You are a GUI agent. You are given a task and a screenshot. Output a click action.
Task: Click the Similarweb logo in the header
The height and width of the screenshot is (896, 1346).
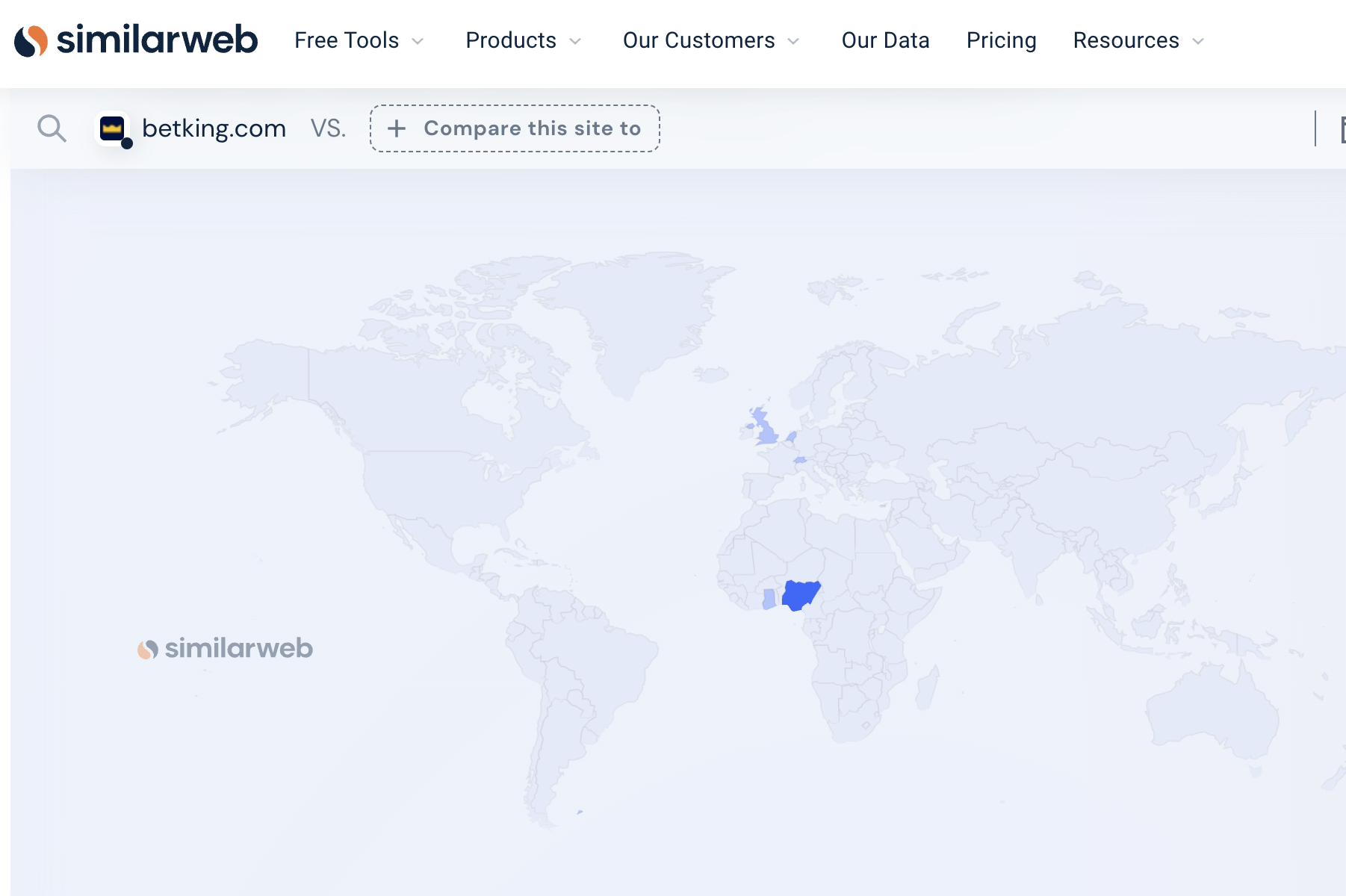point(135,40)
